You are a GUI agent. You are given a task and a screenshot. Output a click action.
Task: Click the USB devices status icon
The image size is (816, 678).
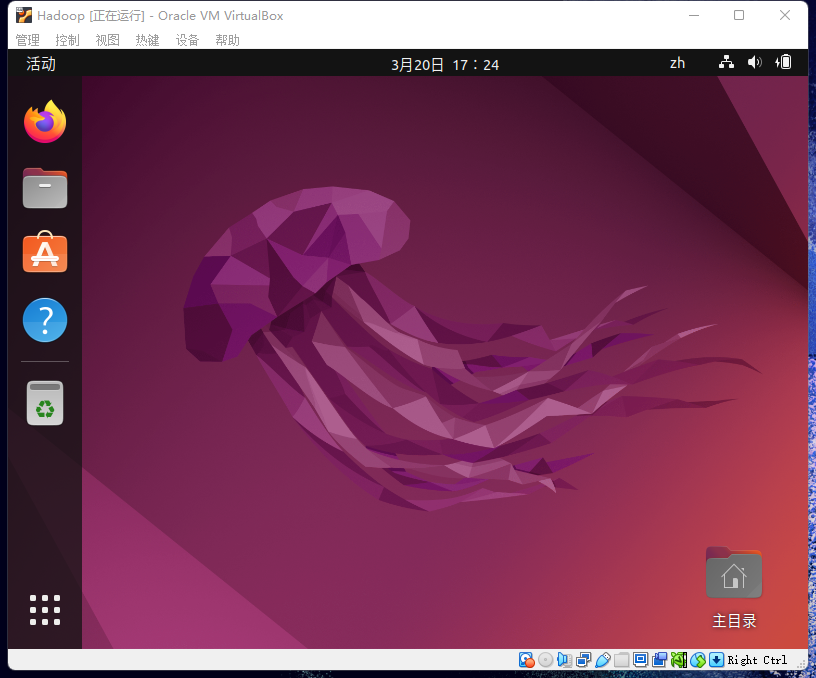(x=603, y=660)
